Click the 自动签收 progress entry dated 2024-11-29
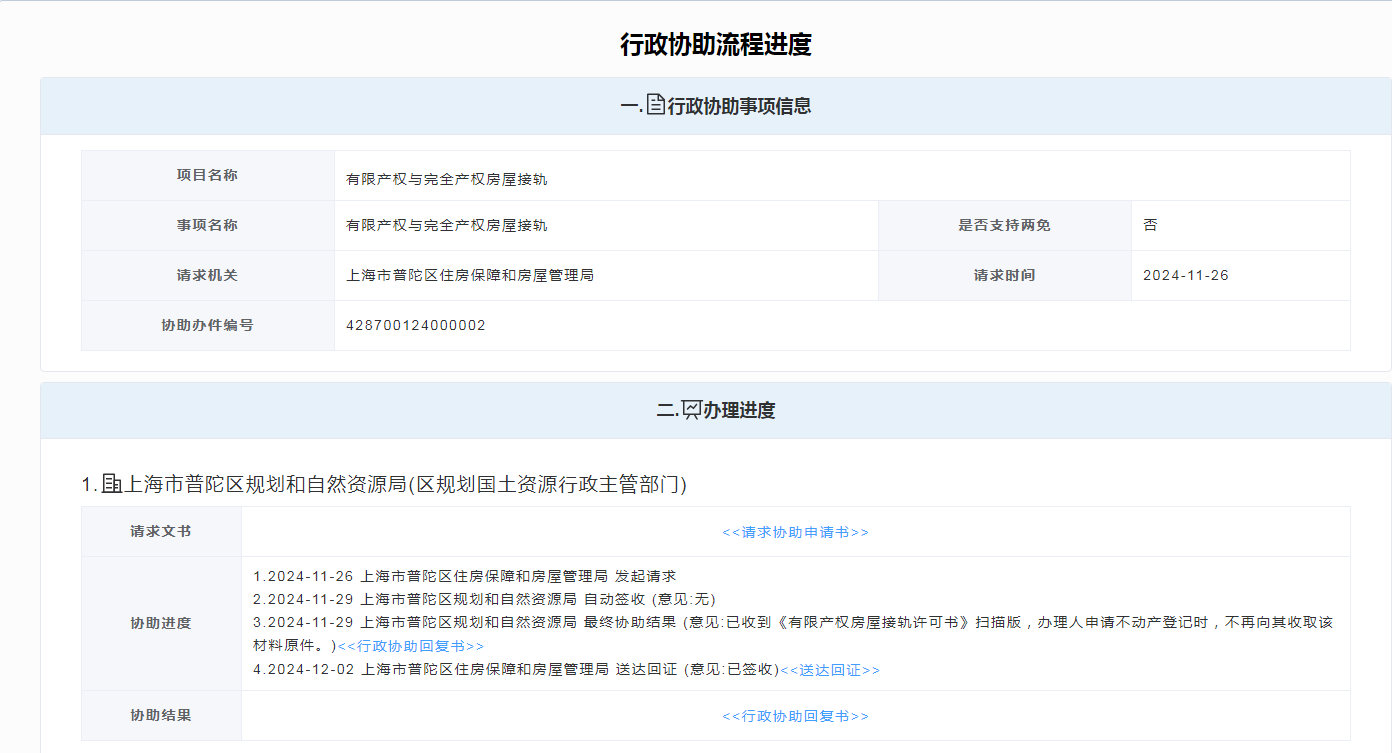This screenshot has width=1392, height=753. coord(485,599)
